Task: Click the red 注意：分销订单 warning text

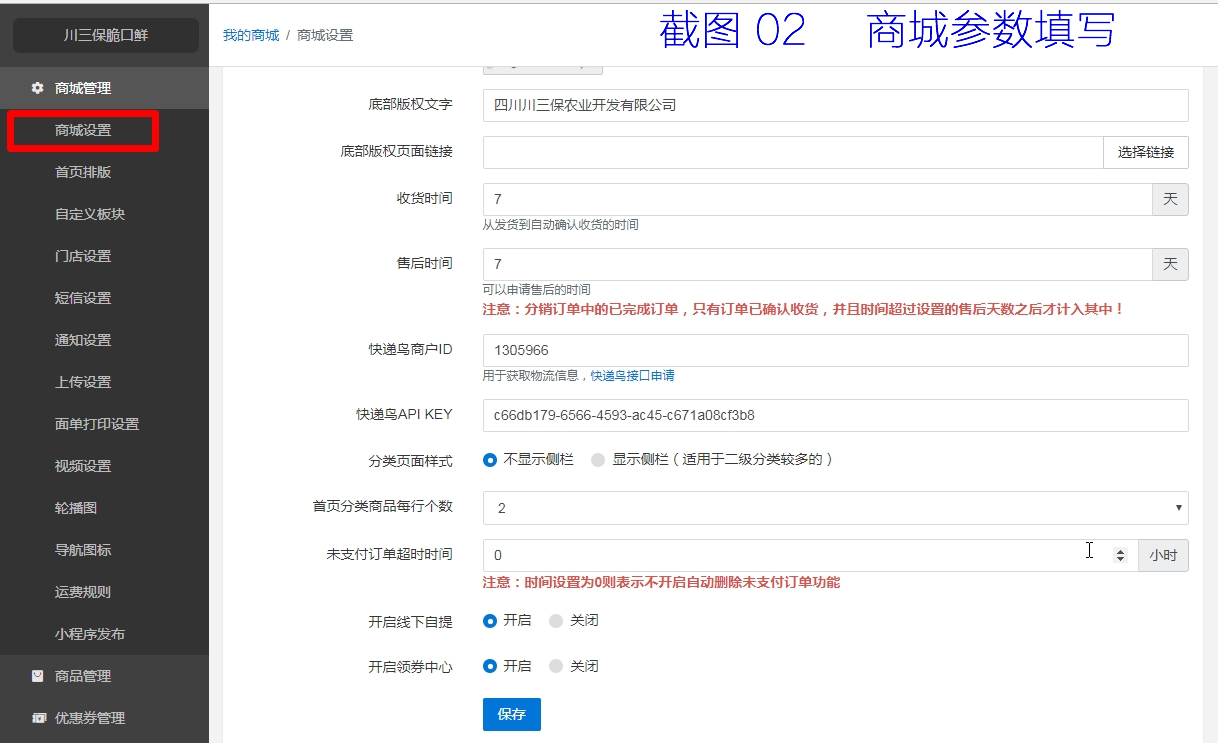Action: pos(804,310)
